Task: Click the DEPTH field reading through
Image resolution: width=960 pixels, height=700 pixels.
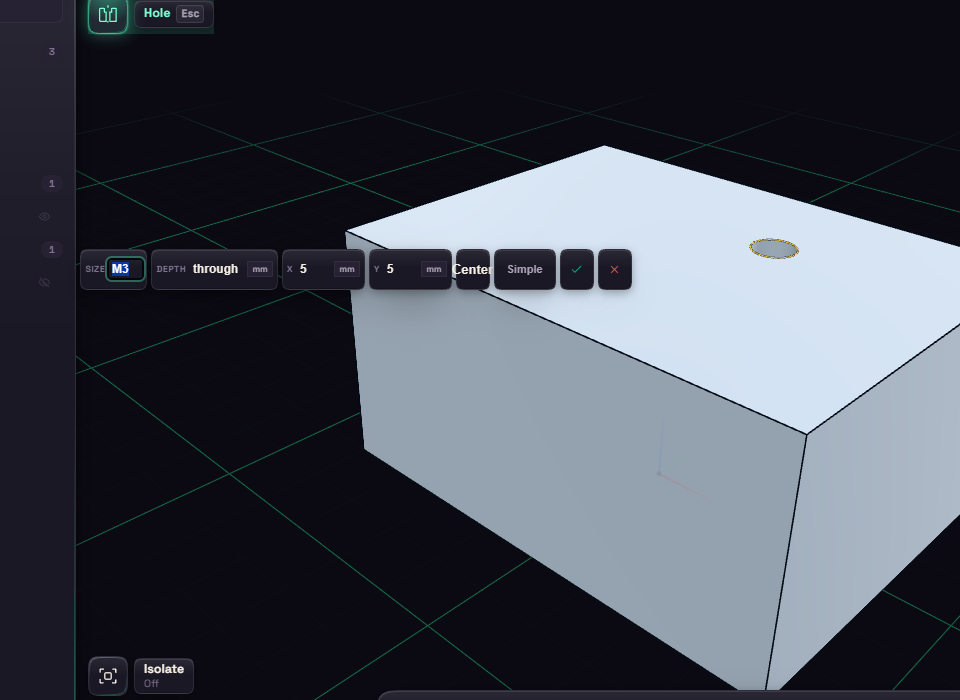Action: click(214, 269)
